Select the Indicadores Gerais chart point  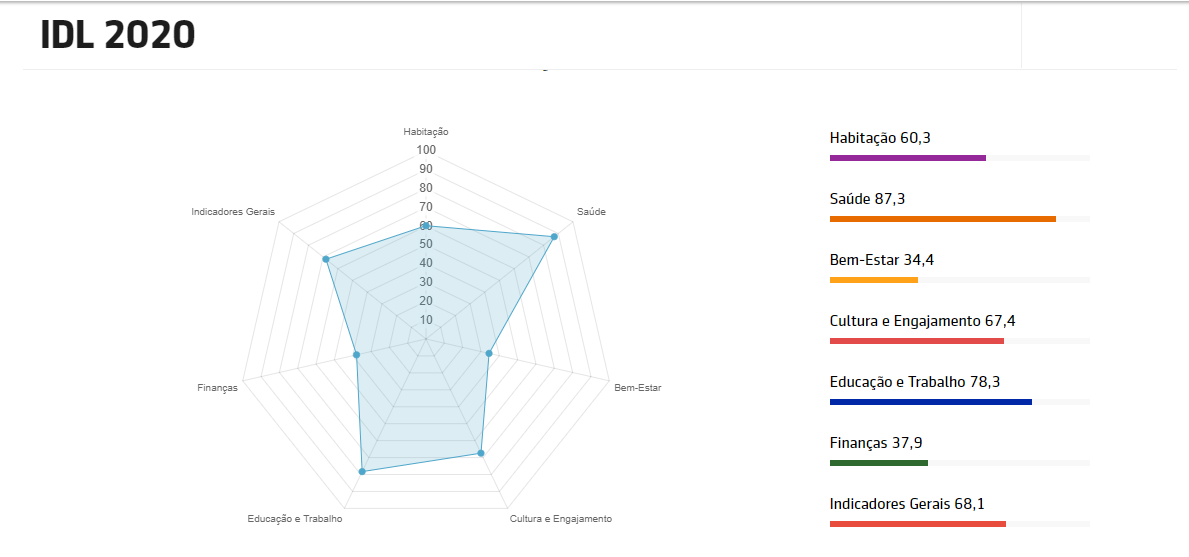click(326, 259)
